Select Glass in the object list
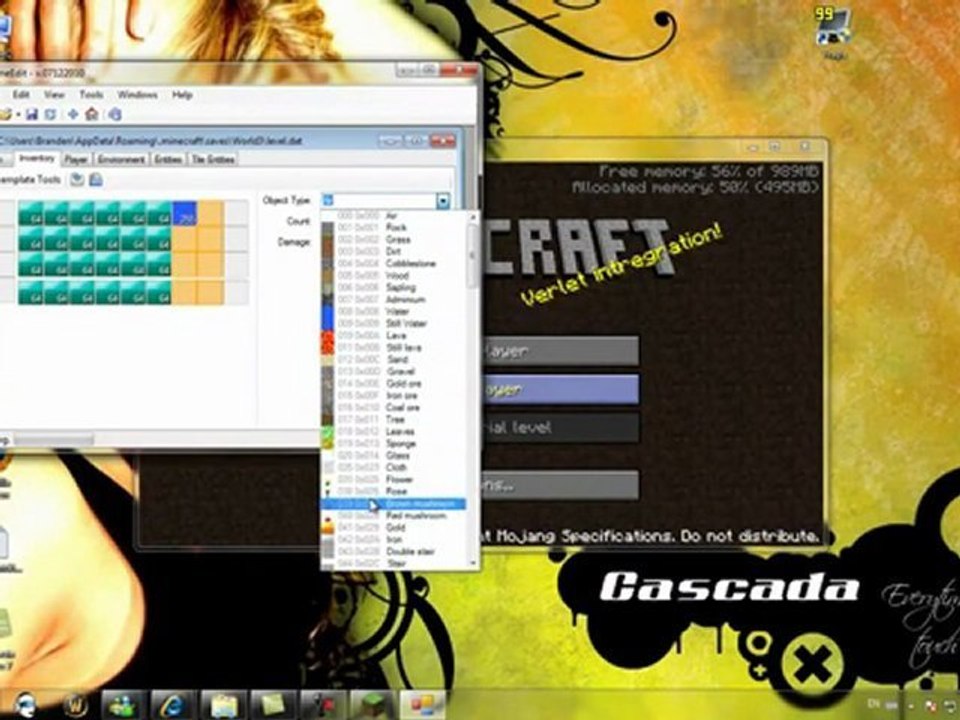960x720 pixels. point(394,456)
